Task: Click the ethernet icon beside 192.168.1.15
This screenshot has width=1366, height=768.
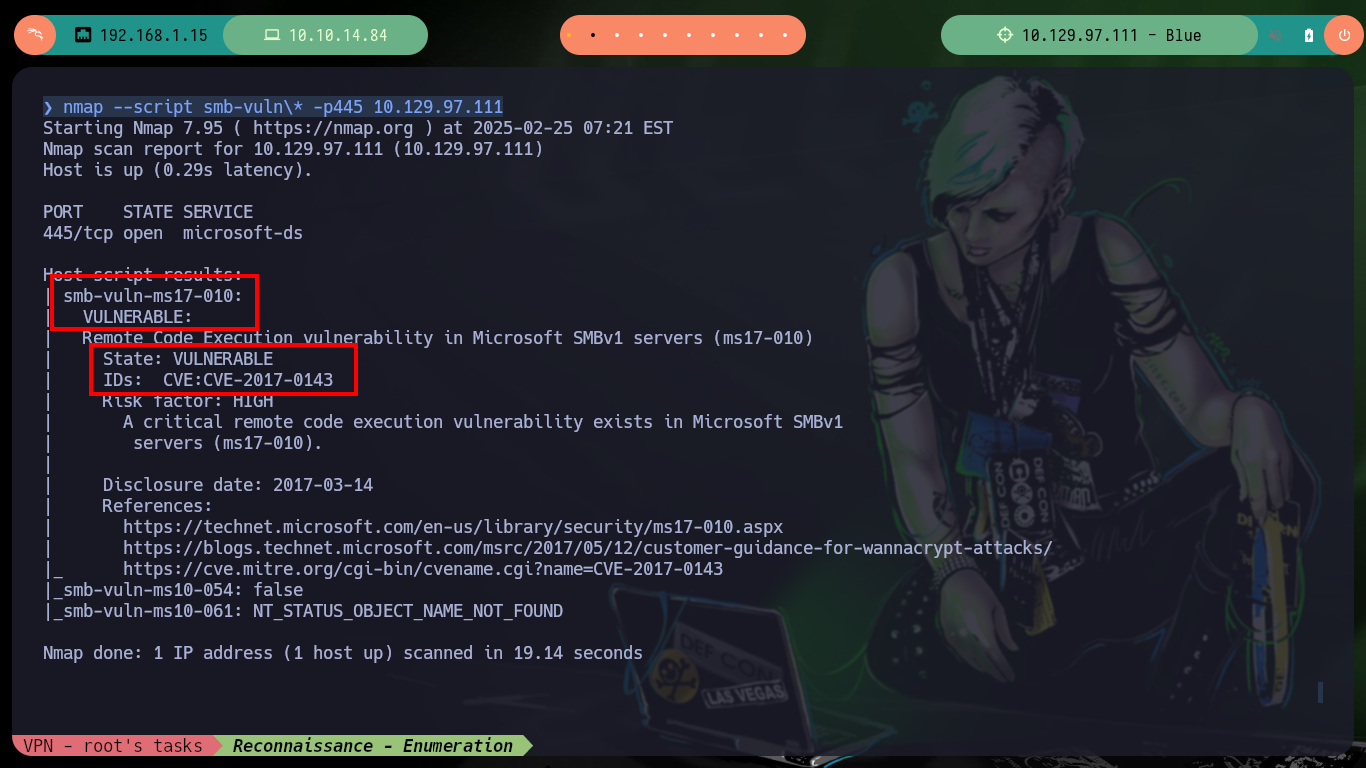Action: [83, 35]
